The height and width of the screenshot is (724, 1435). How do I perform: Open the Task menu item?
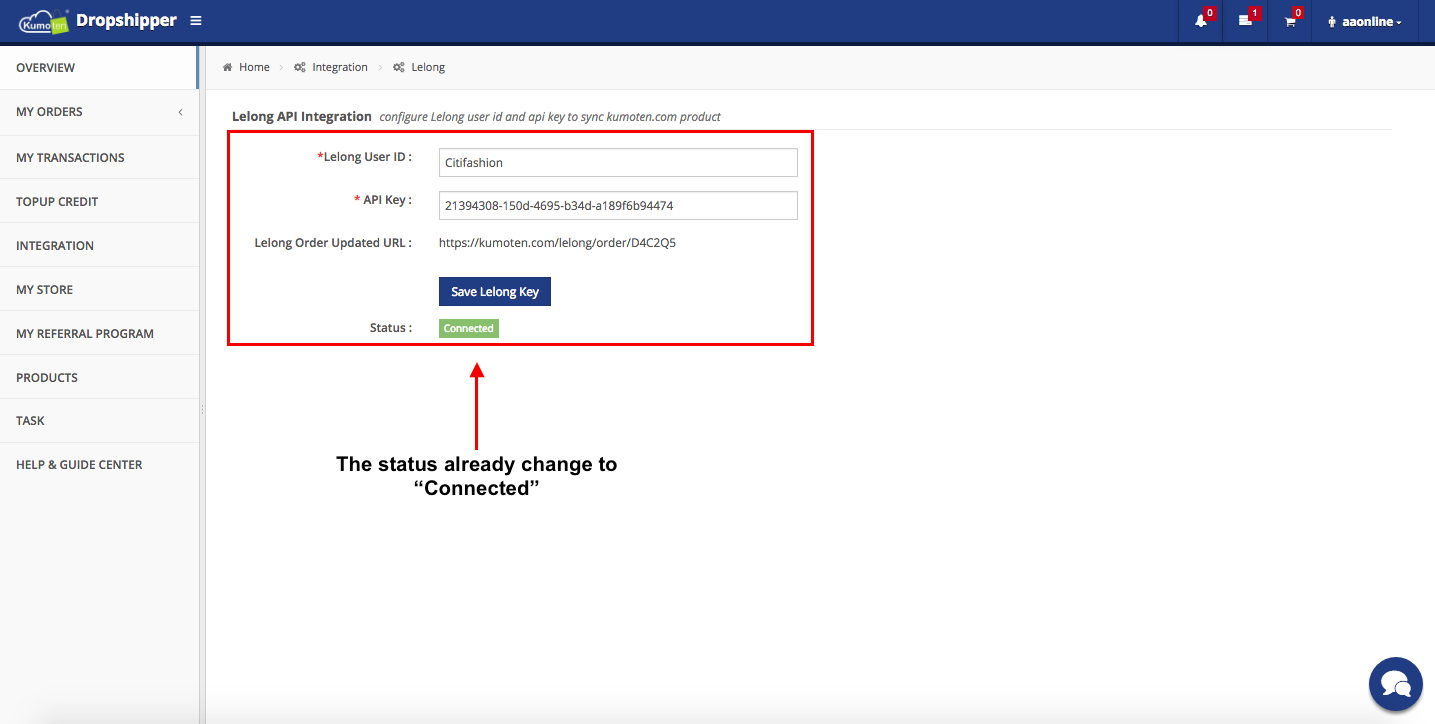coord(99,420)
